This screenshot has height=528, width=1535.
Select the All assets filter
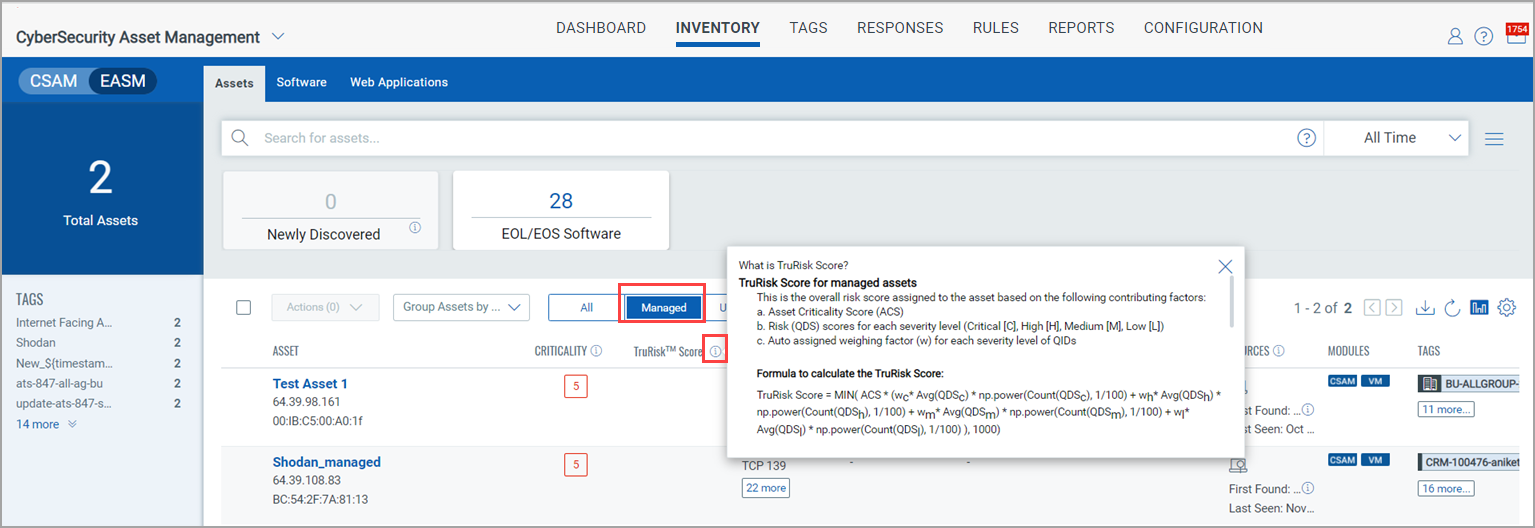586,307
